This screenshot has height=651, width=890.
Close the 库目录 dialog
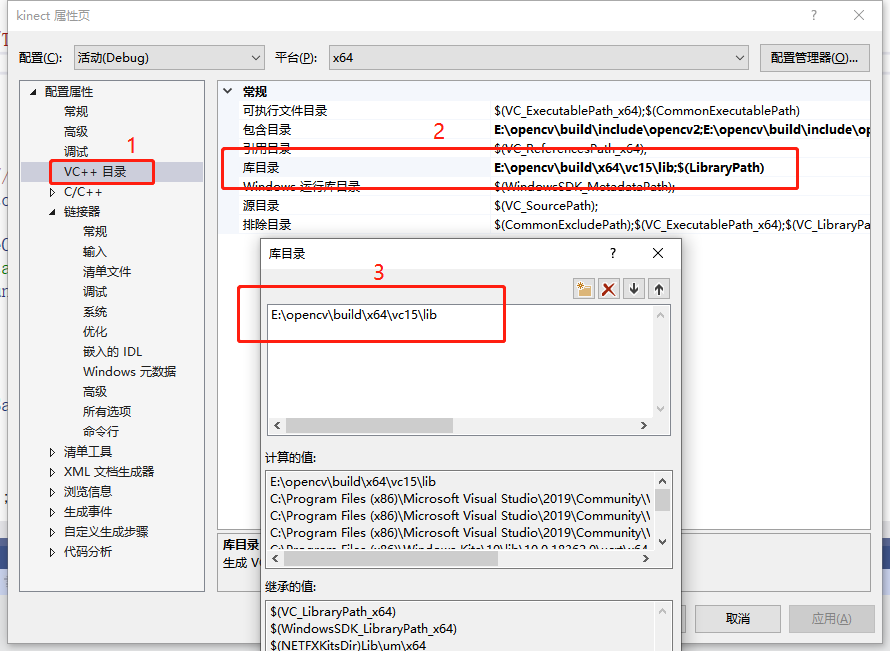658,253
